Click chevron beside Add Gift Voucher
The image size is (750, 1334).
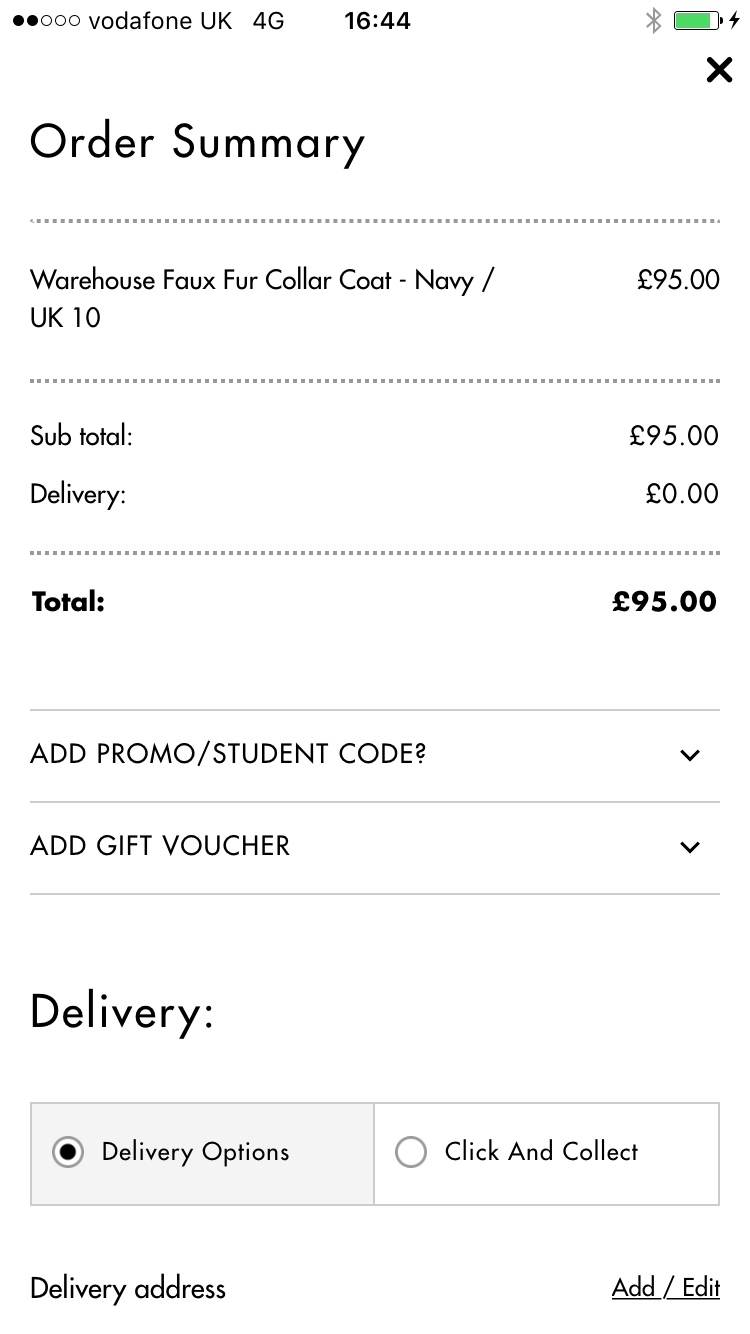689,847
